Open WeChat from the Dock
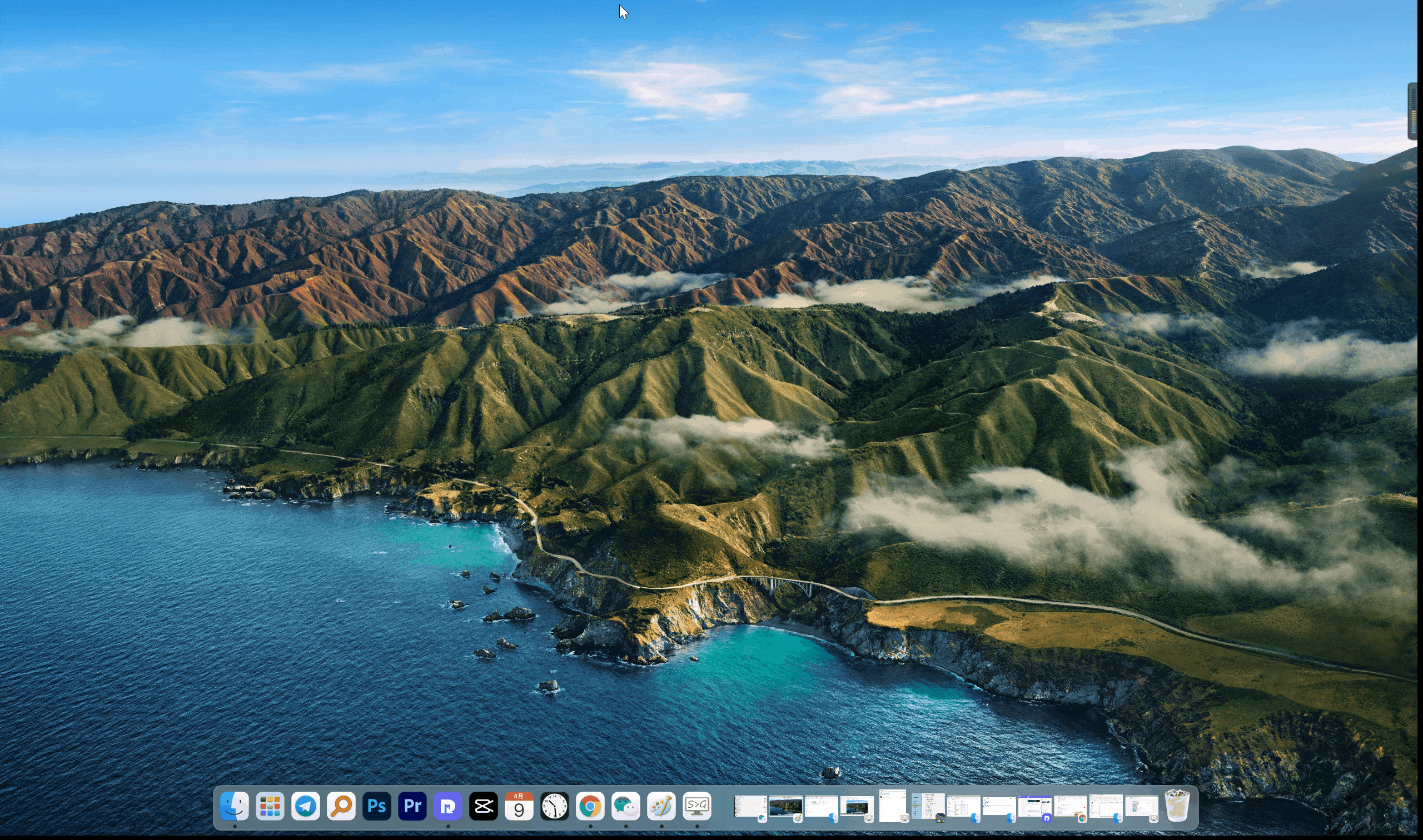This screenshot has width=1423, height=840. pyautogui.click(x=626, y=806)
